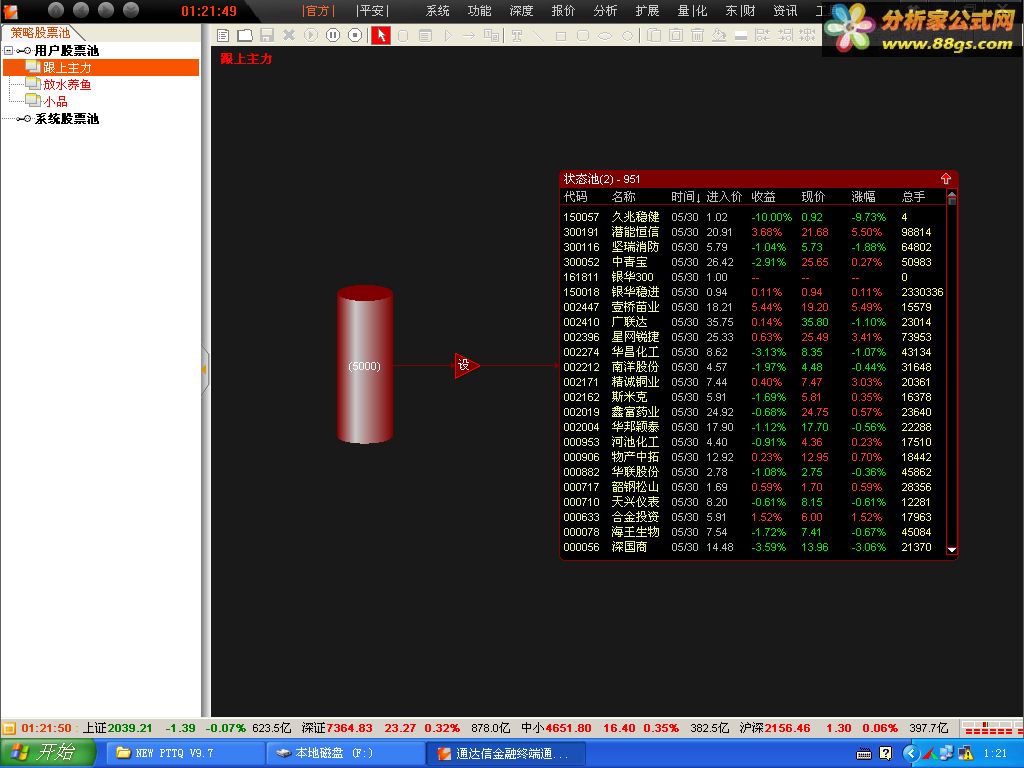Image resolution: width=1024 pixels, height=768 pixels.
Task: Click the open folder toolbar icon
Action: (245, 35)
